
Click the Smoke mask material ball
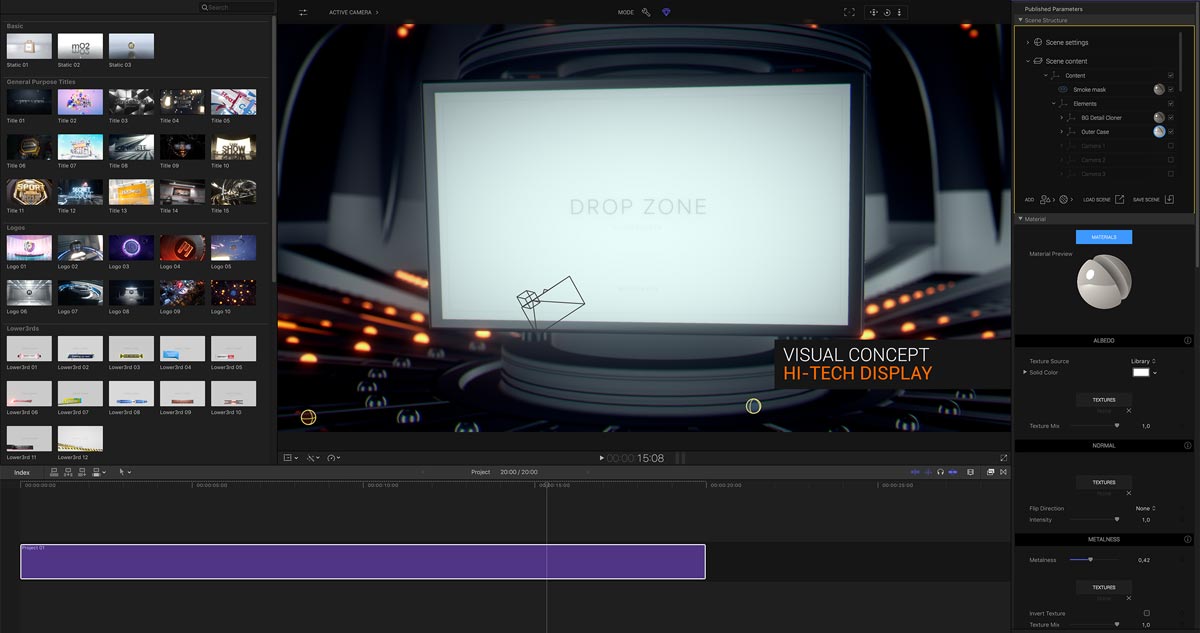tap(1159, 89)
